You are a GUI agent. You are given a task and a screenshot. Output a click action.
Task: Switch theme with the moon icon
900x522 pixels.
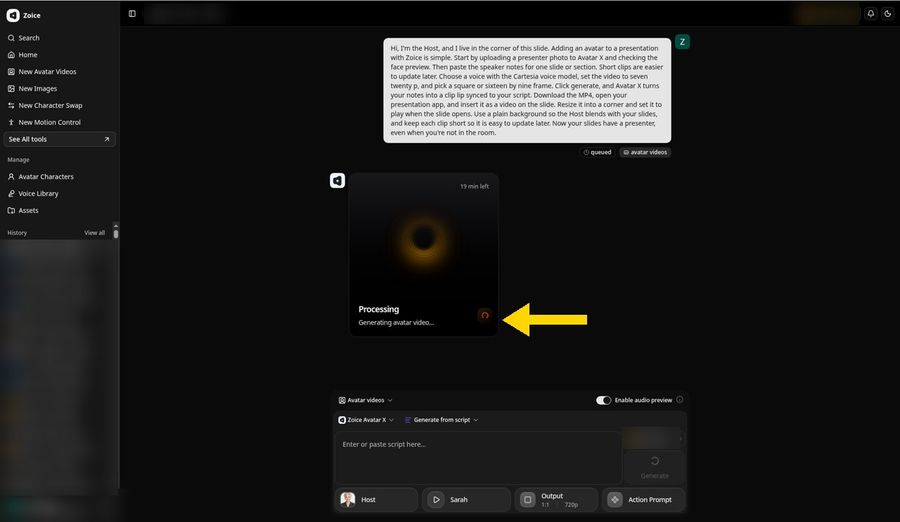(x=887, y=14)
